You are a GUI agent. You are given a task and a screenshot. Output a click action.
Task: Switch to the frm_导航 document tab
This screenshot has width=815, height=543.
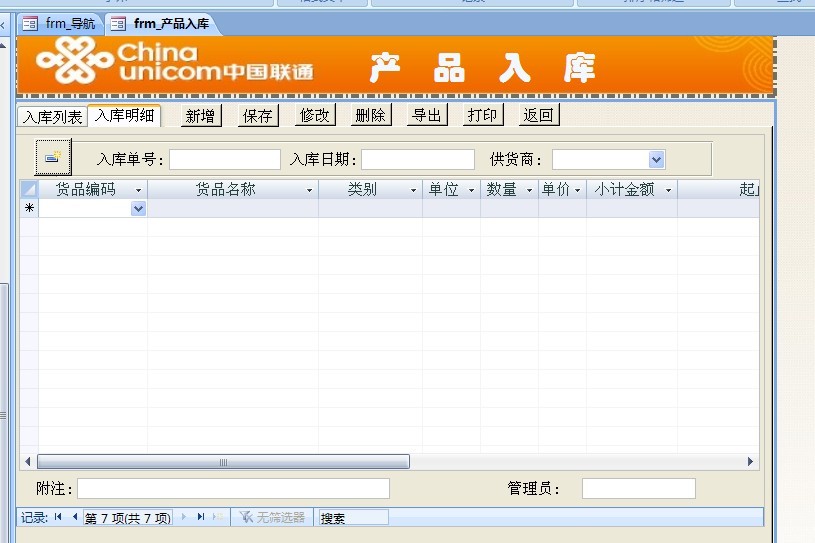60,23
